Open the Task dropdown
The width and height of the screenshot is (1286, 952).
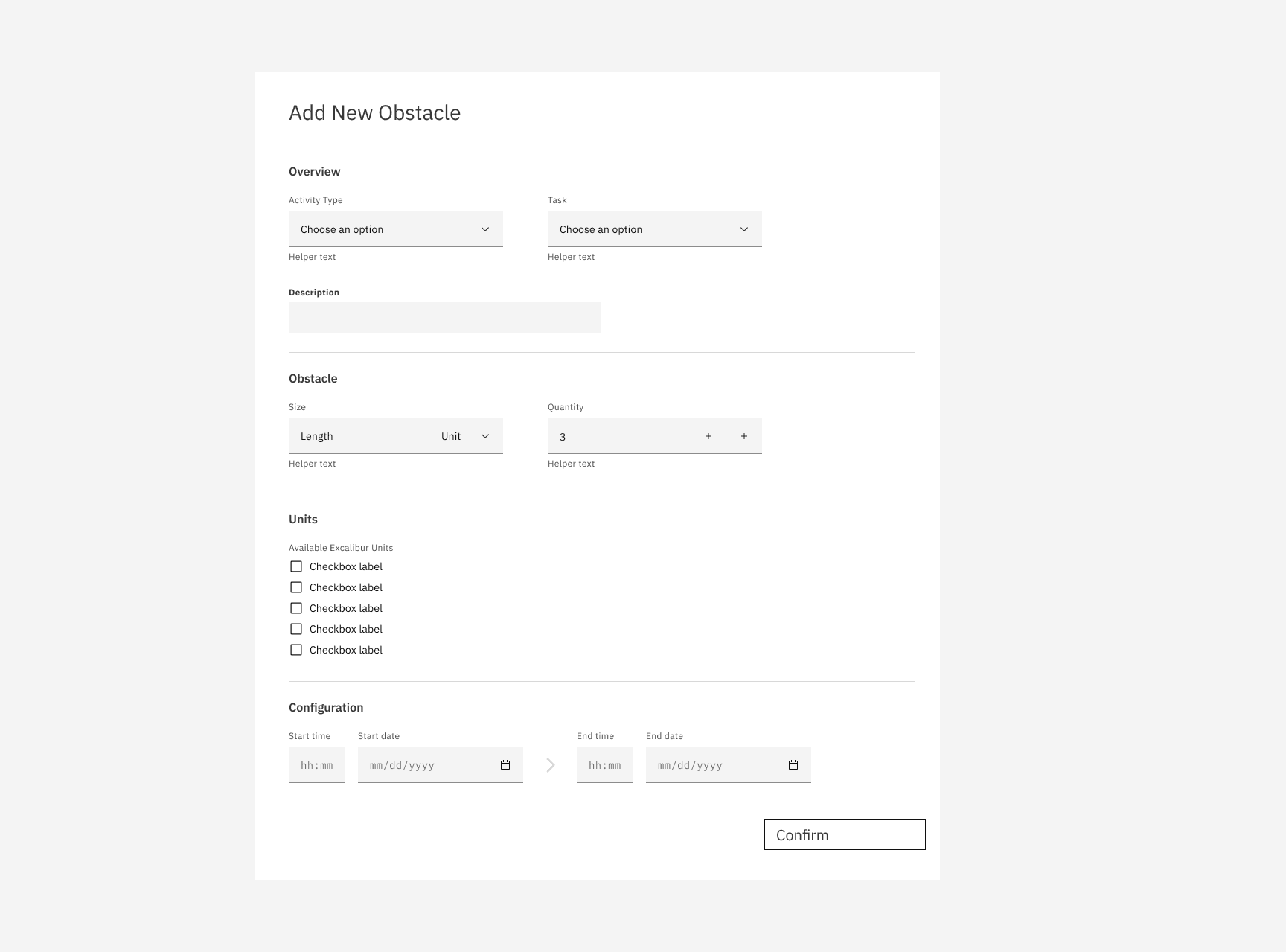tap(654, 229)
